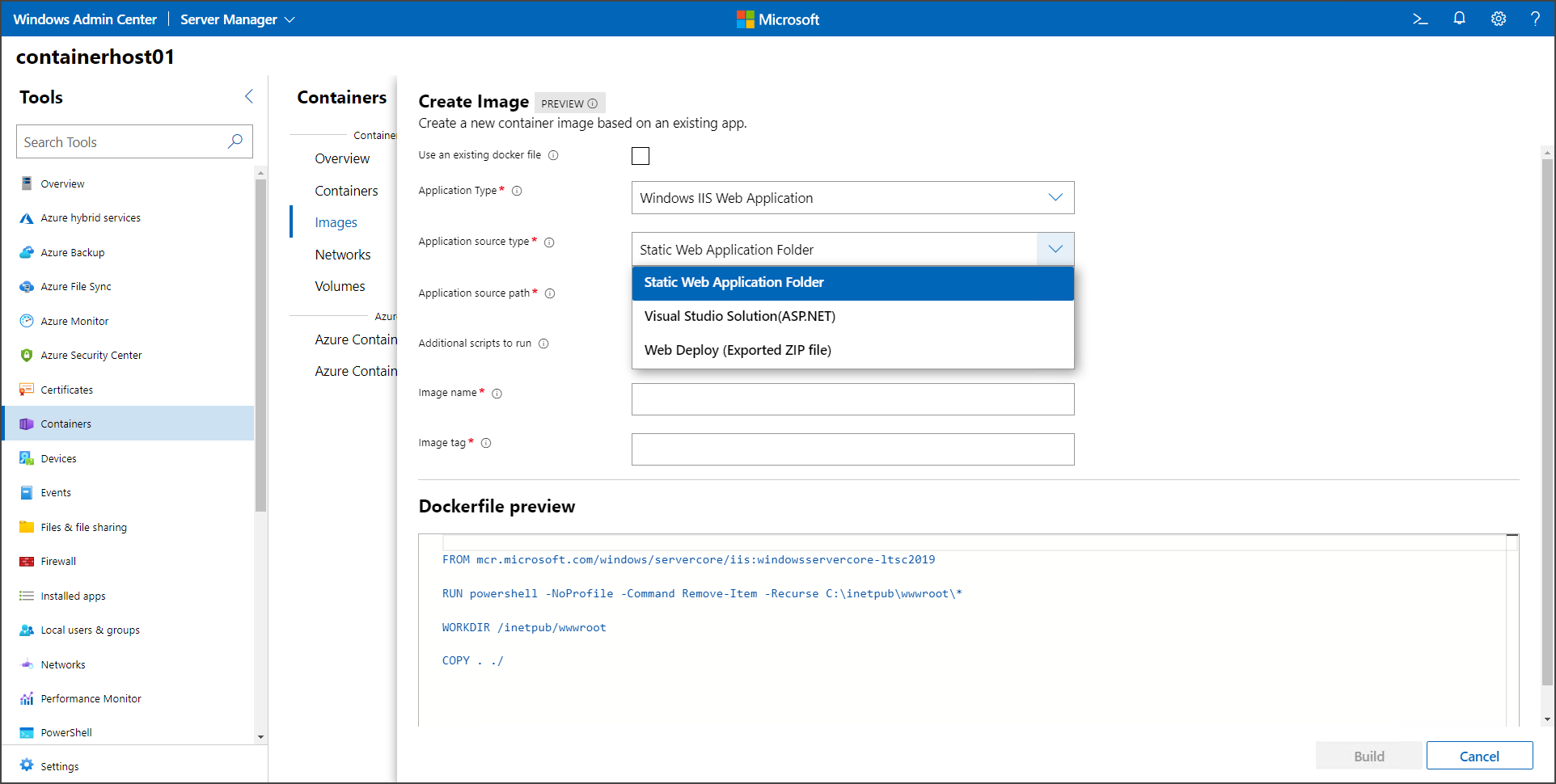Show info for Use an existing docker file
This screenshot has width=1556, height=784.
553,155
